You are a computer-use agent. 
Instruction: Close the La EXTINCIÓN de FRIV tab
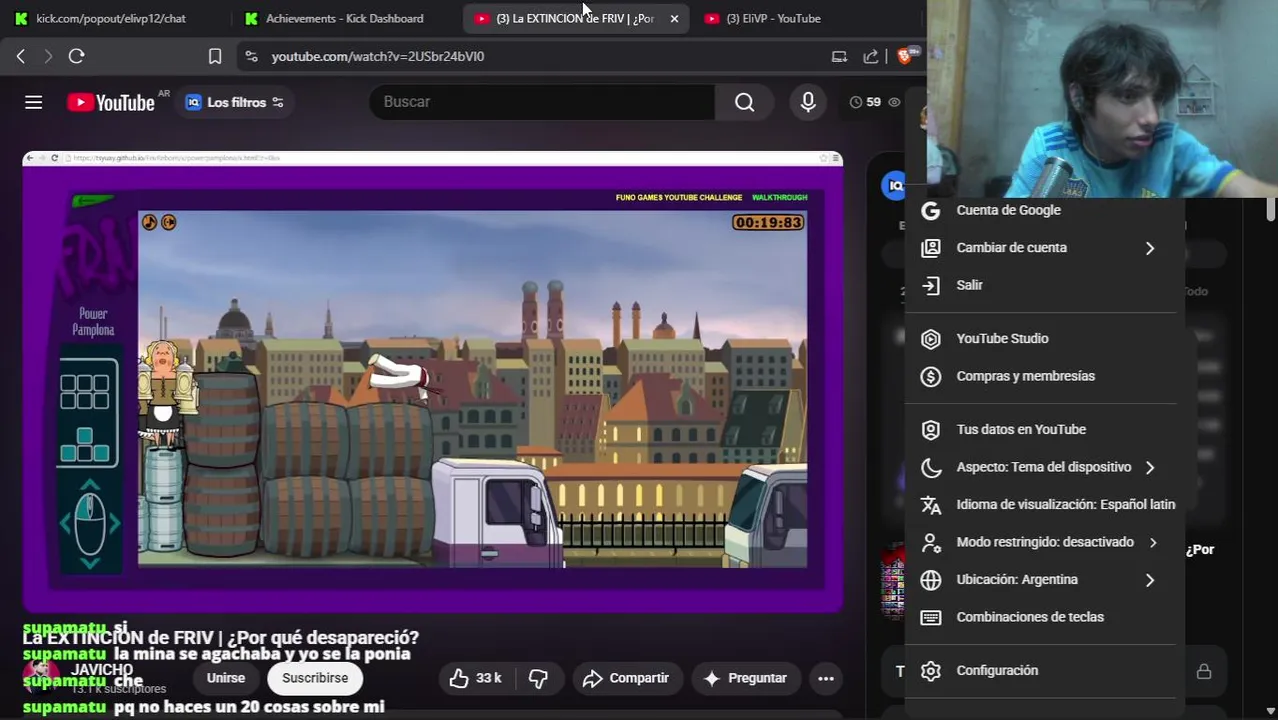(674, 18)
